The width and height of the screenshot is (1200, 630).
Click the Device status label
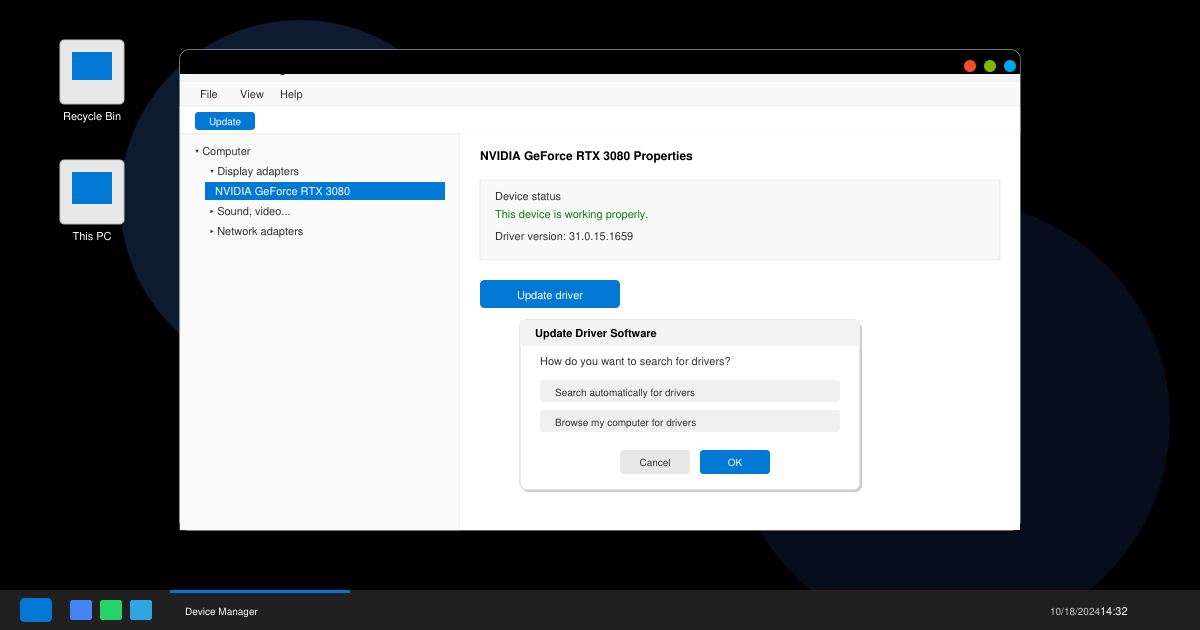(x=528, y=196)
